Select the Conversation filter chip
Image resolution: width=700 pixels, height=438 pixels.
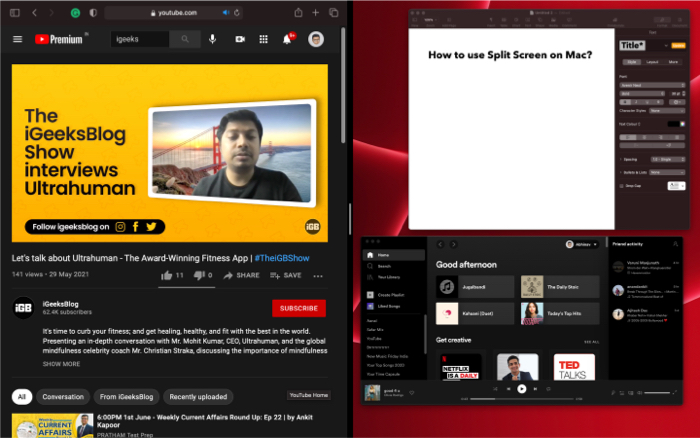pyautogui.click(x=63, y=396)
